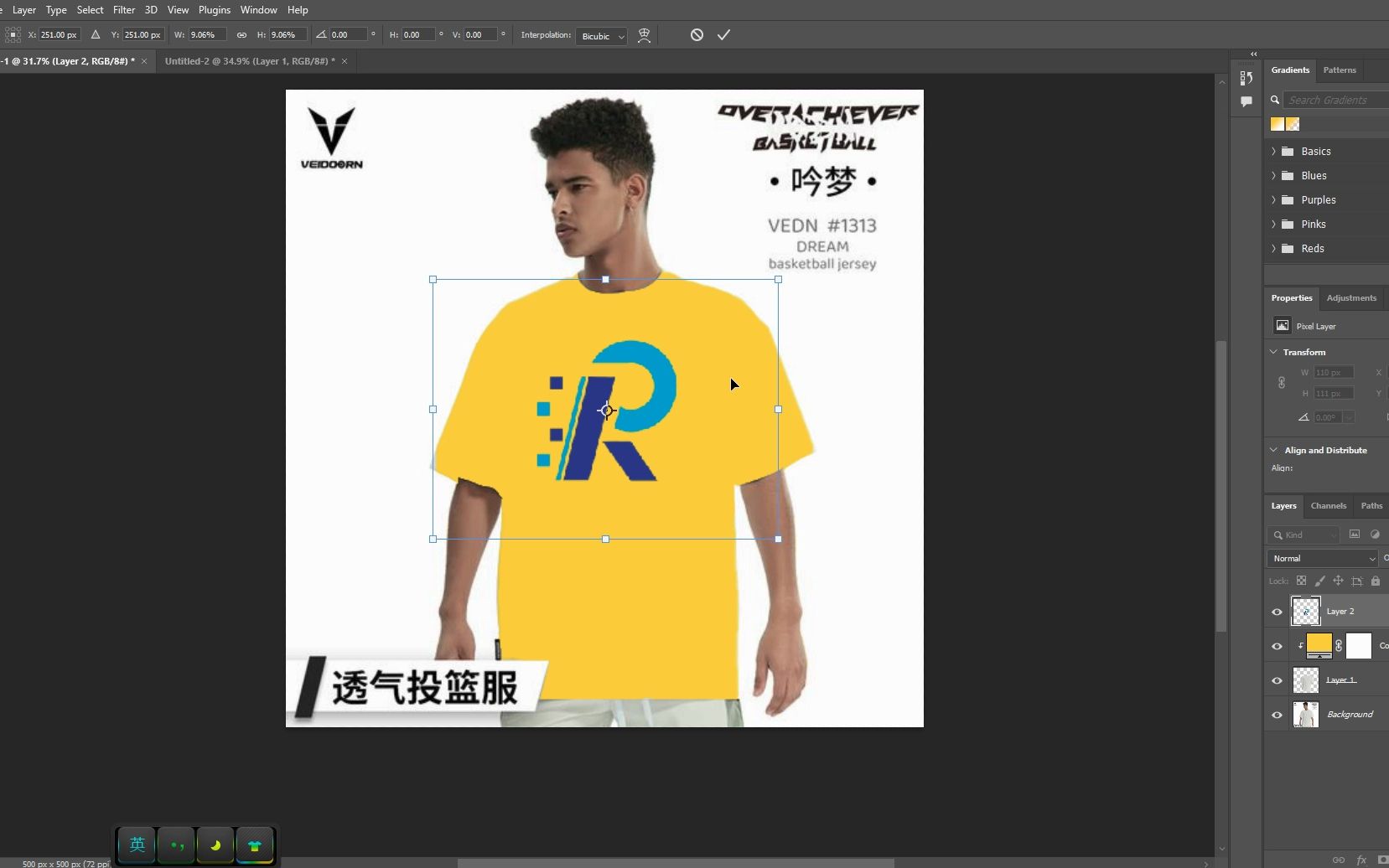1389x868 pixels.
Task: Toggle visibility of Layer 1
Action: click(1276, 679)
